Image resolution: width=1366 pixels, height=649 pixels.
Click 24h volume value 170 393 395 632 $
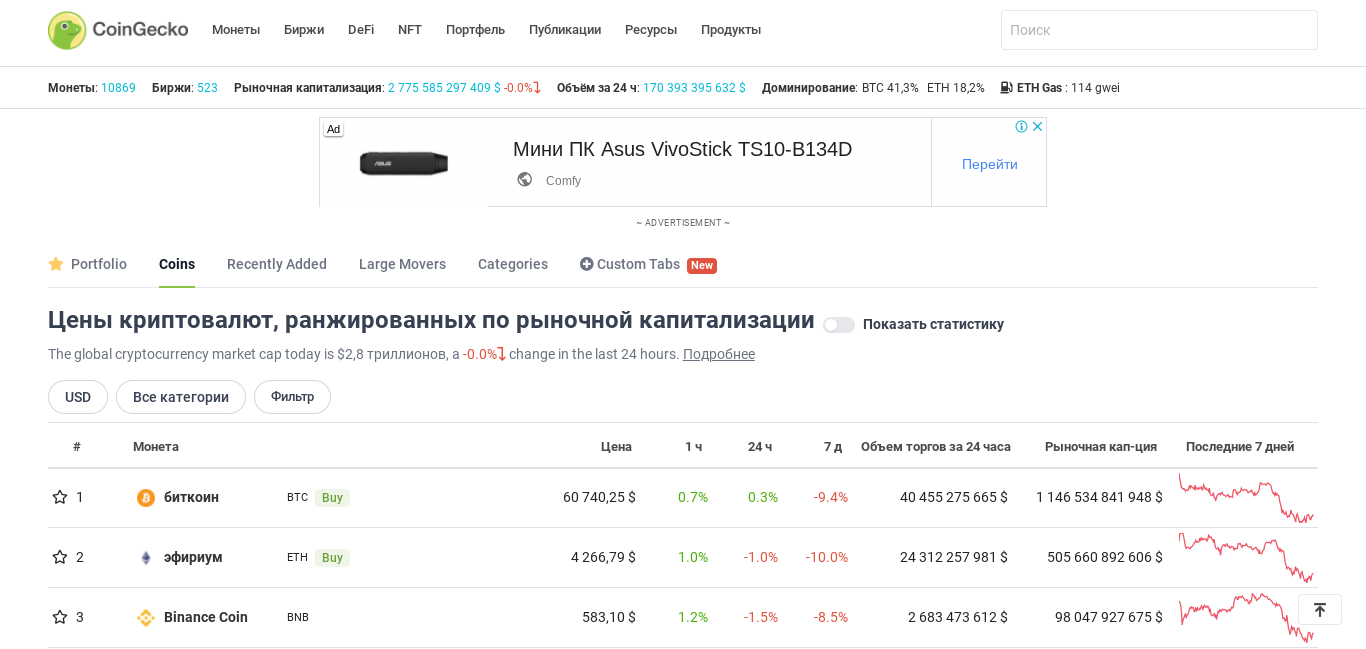pyautogui.click(x=694, y=88)
